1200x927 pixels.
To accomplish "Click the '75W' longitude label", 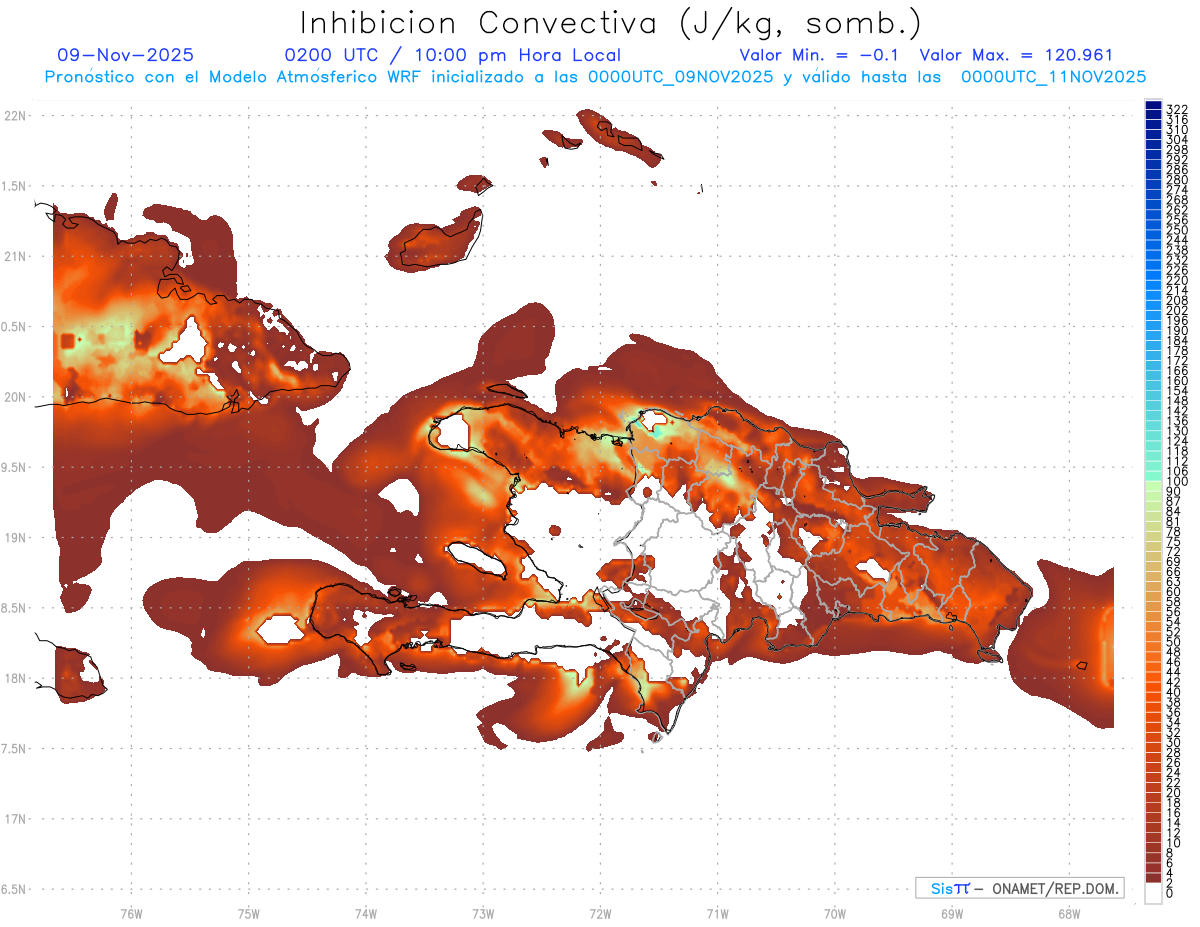I will (x=248, y=913).
